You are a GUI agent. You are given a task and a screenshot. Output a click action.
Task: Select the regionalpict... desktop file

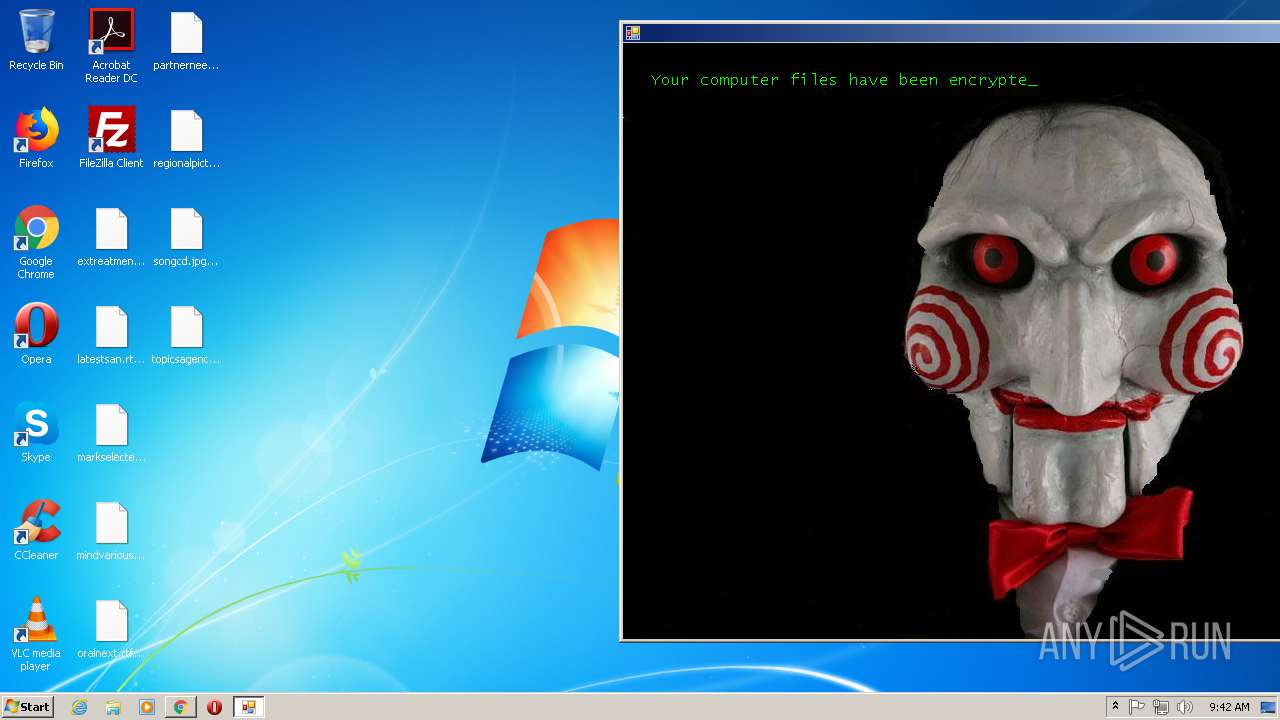click(186, 139)
